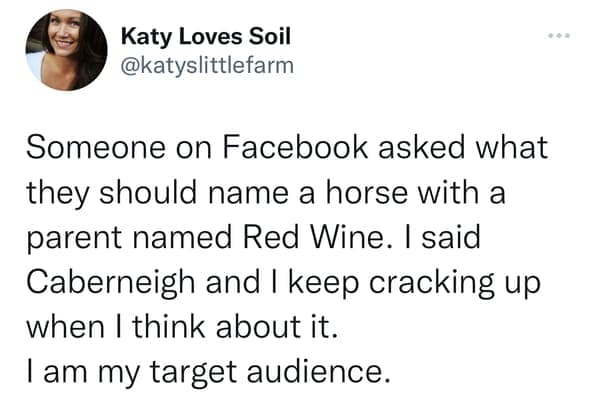
Task: Click the line 'when I think about it.'
Action: [183, 326]
